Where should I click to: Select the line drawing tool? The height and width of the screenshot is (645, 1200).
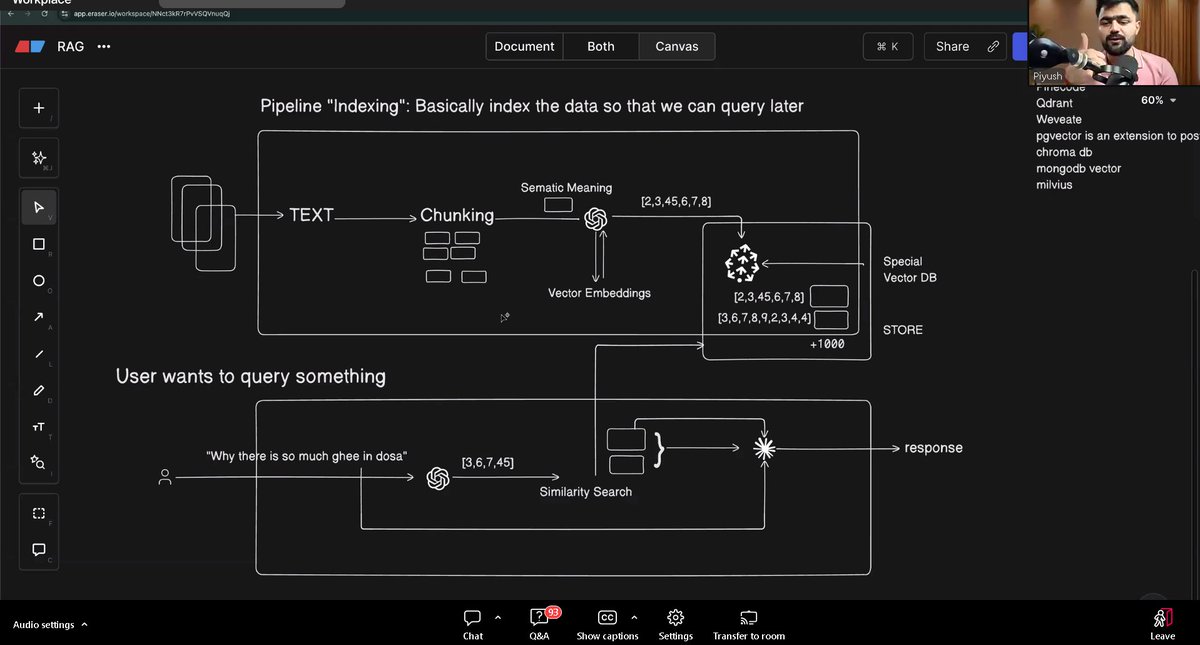[x=39, y=354]
